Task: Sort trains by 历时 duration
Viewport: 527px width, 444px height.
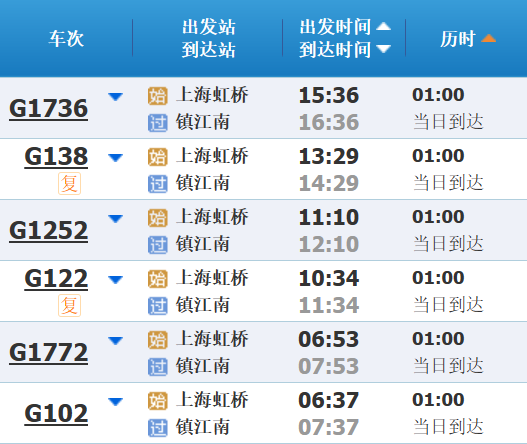Action: pyautogui.click(x=468, y=38)
